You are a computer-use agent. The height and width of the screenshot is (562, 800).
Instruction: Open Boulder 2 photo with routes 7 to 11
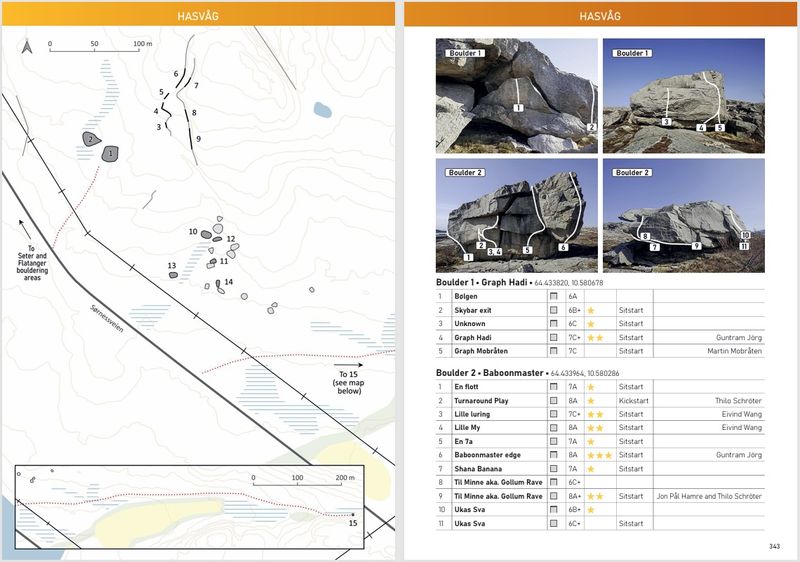pos(684,215)
